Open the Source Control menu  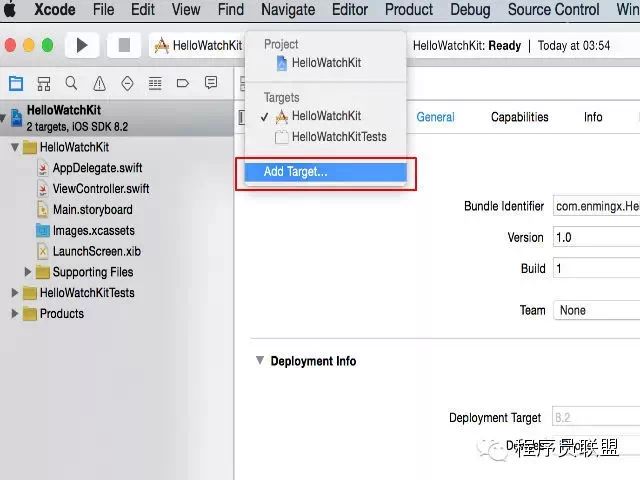553,9
